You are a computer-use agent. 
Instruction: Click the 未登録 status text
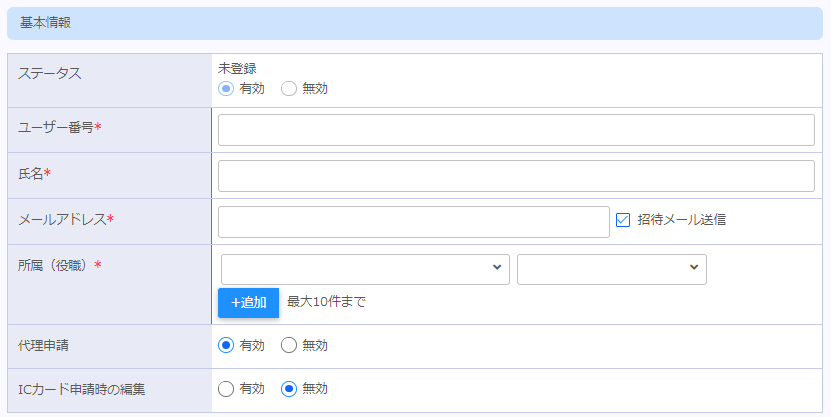coord(237,69)
